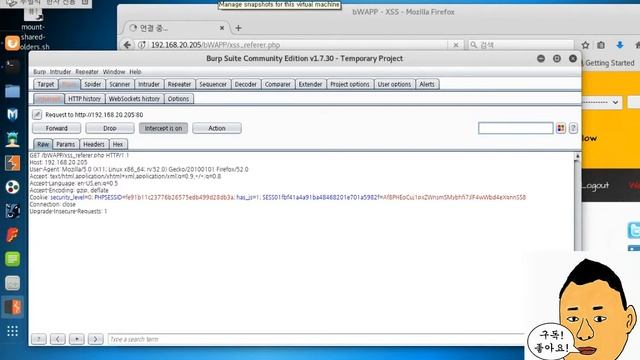640x360 pixels.
Task: Click the mount-shared-folders.sh desktop file
Action: click(x=34, y=29)
